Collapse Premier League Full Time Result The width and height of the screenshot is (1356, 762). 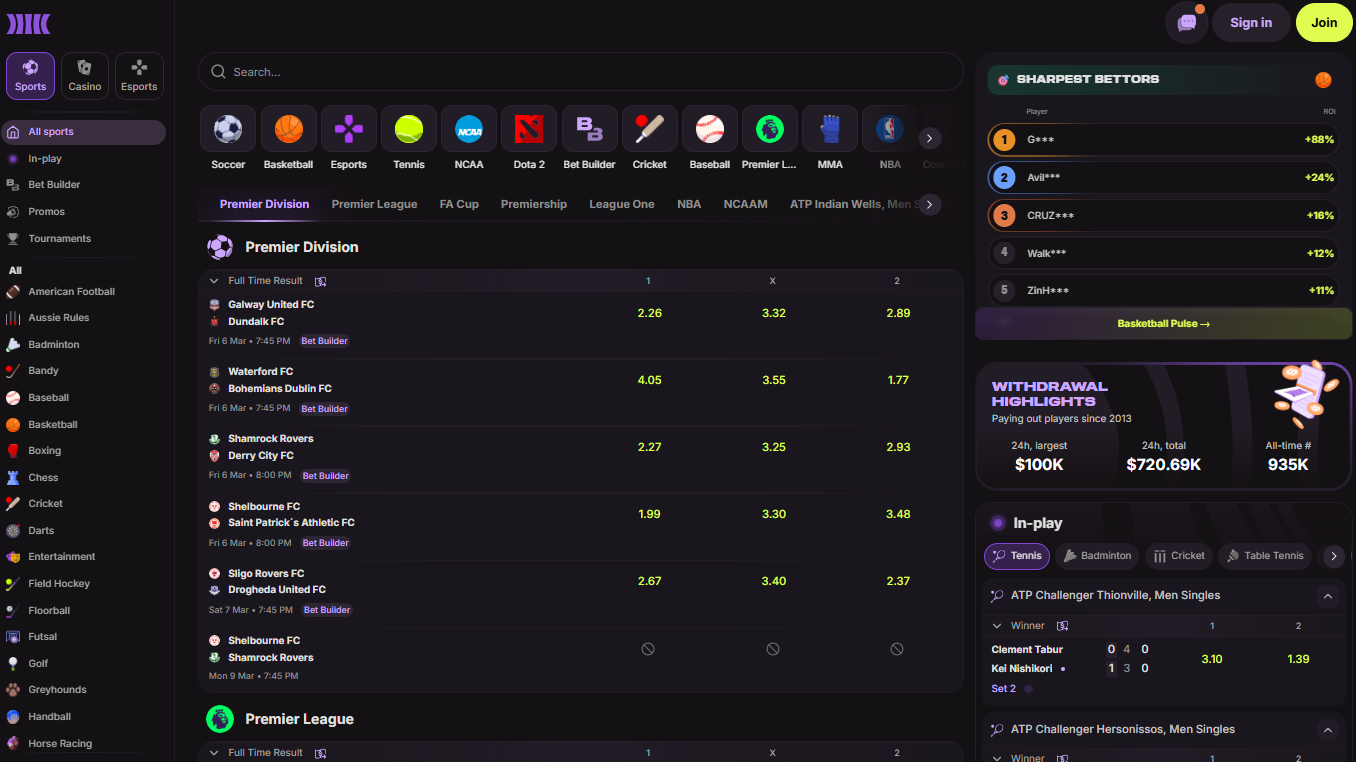214,753
